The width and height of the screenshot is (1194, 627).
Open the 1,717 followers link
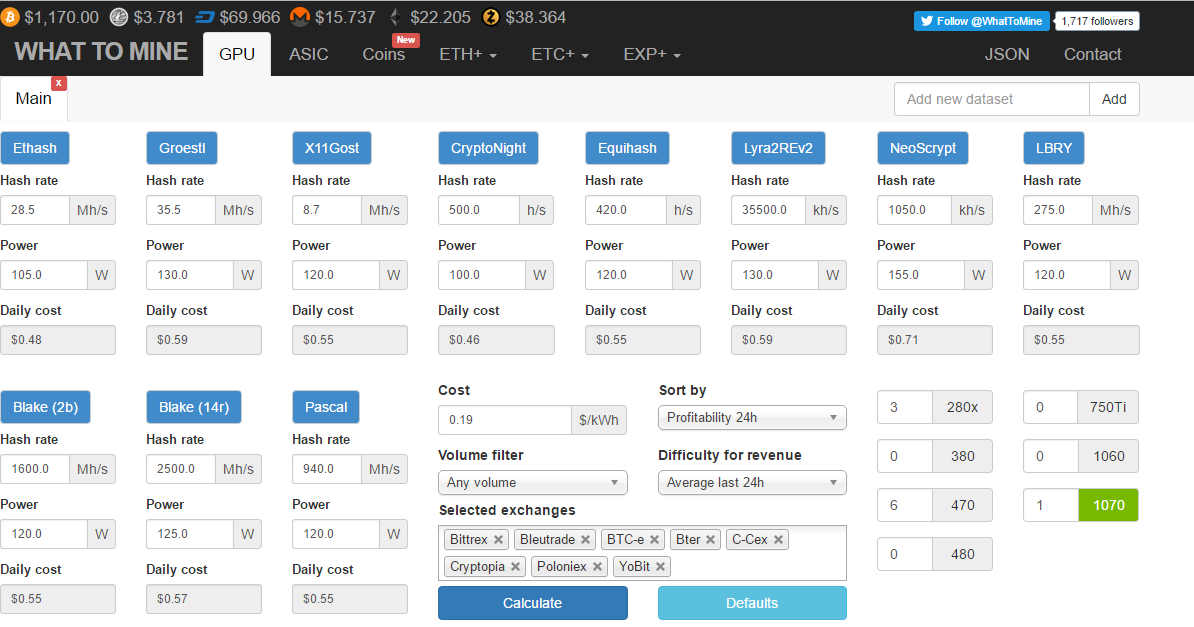click(1096, 20)
